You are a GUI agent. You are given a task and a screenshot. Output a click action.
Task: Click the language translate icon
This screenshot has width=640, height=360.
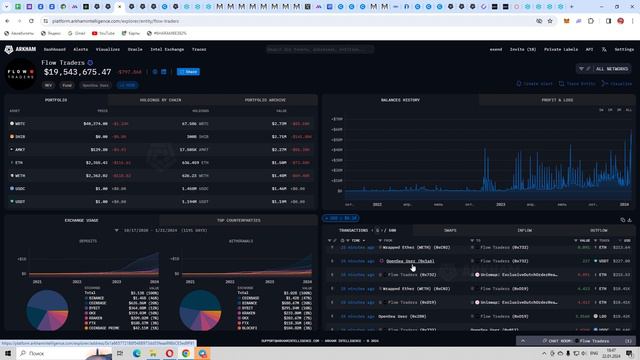coord(604,49)
